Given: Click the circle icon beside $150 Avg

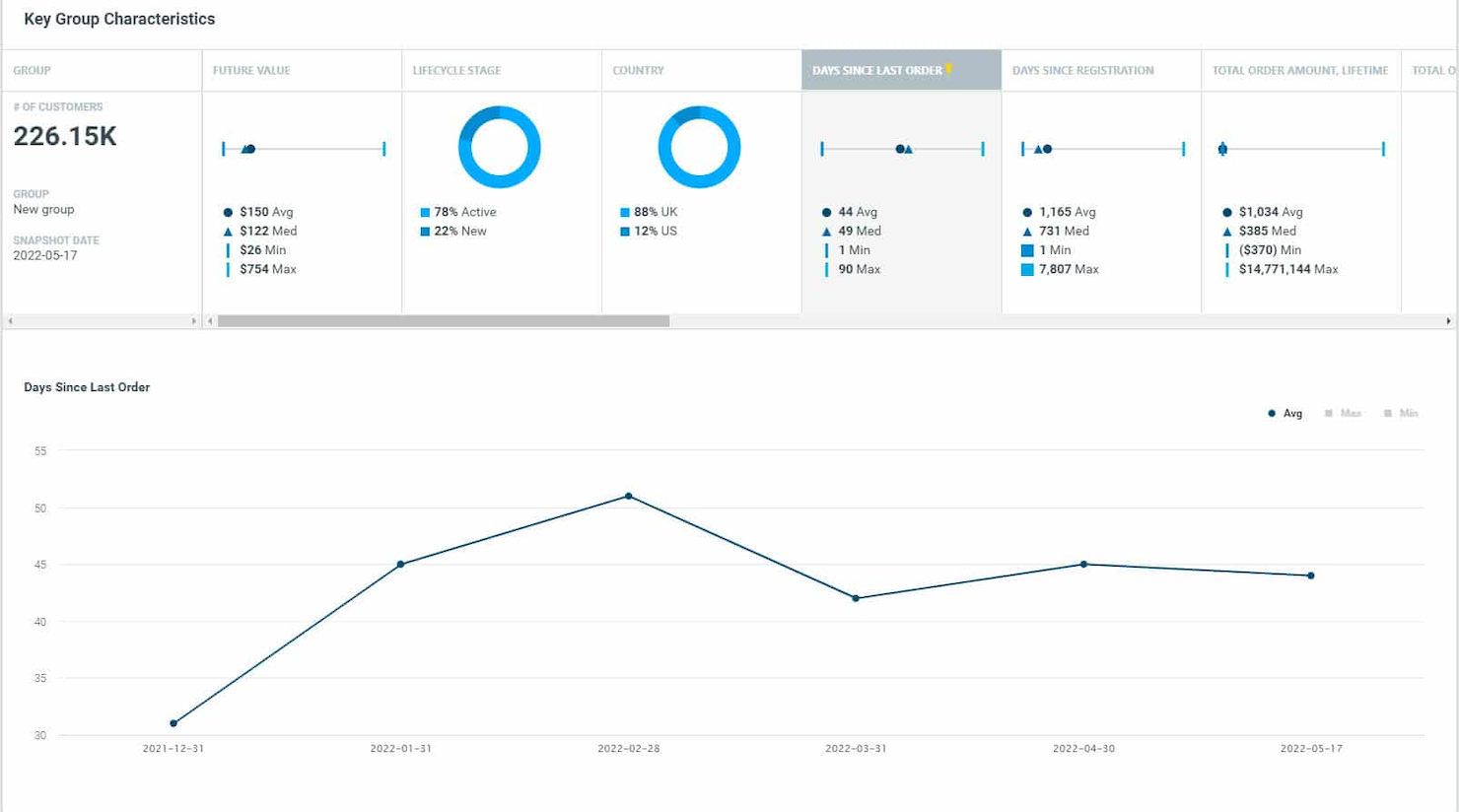Looking at the screenshot, I should pyautogui.click(x=229, y=211).
